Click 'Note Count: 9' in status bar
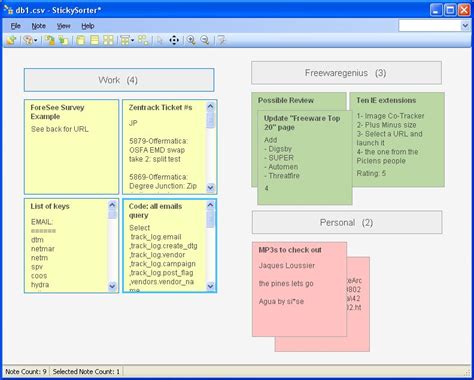Viewport: 474px width, 380px height. 26,371
